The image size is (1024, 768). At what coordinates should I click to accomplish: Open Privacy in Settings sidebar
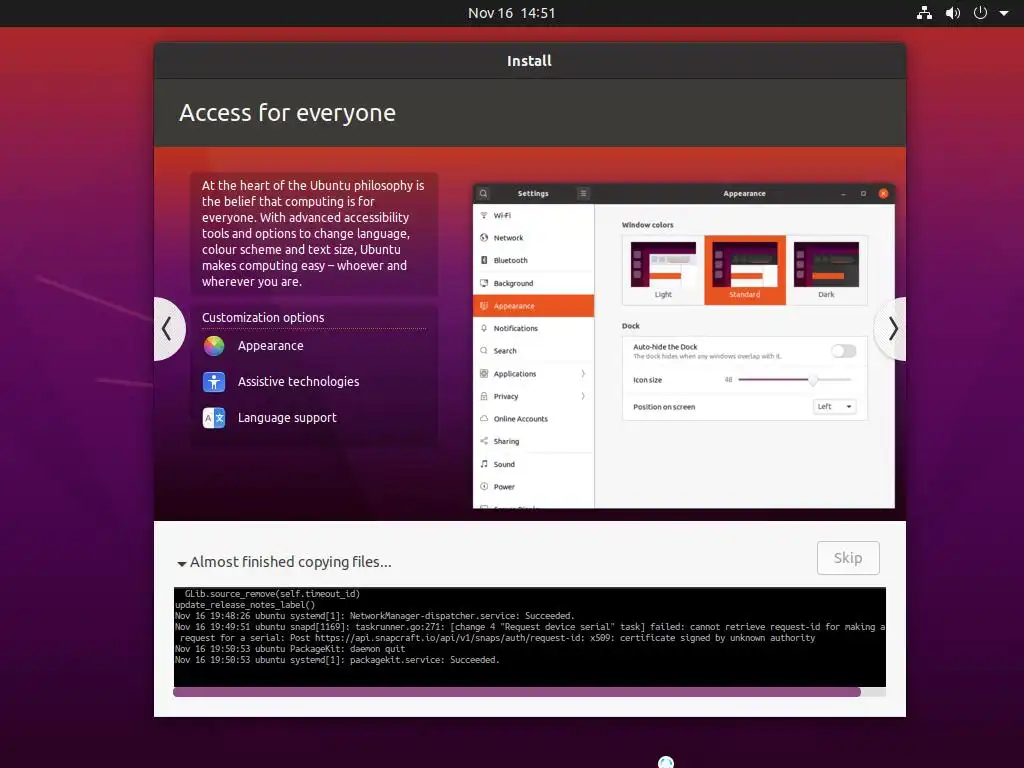pyautogui.click(x=534, y=396)
